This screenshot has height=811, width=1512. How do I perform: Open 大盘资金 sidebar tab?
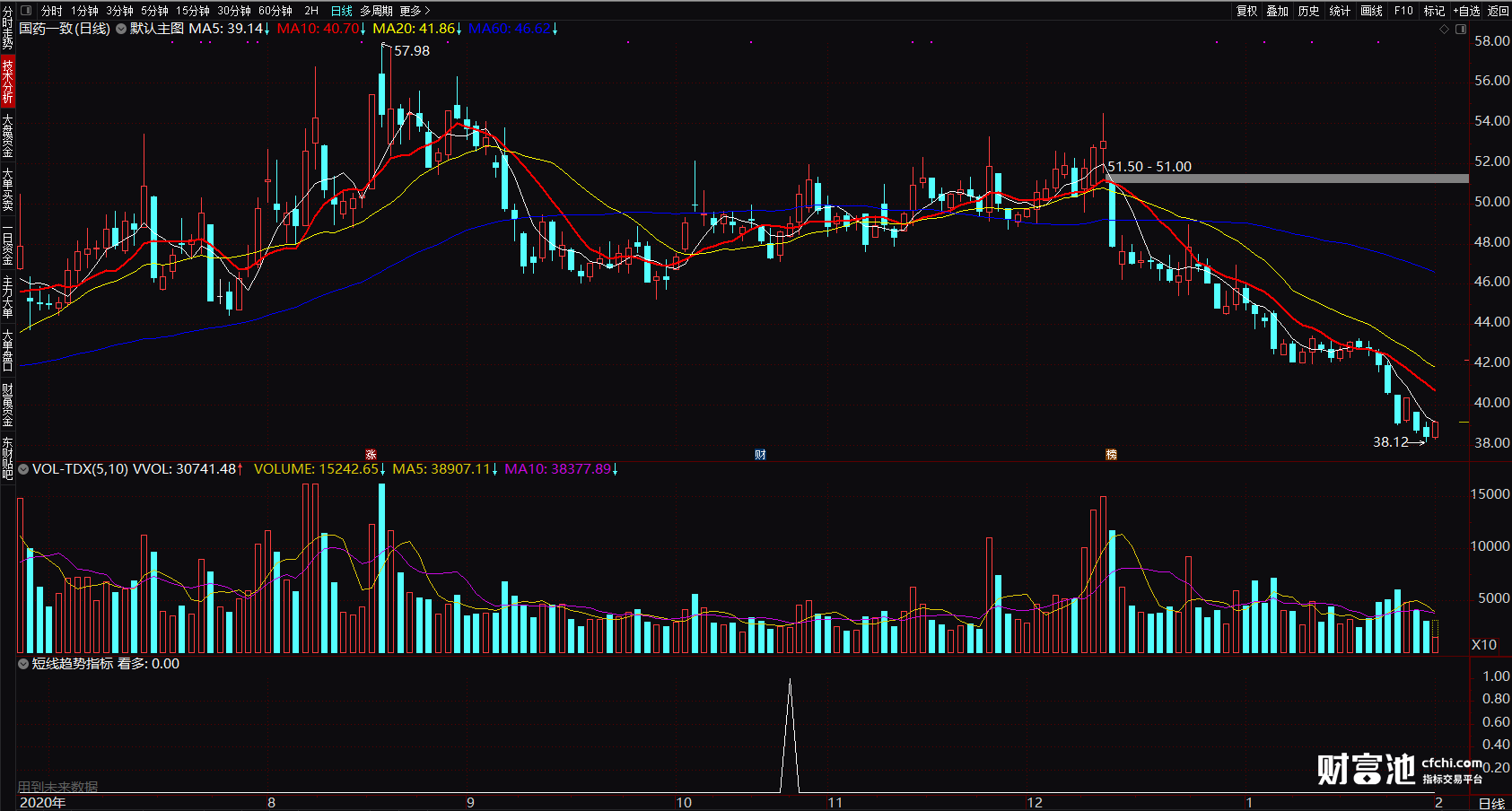(7, 135)
